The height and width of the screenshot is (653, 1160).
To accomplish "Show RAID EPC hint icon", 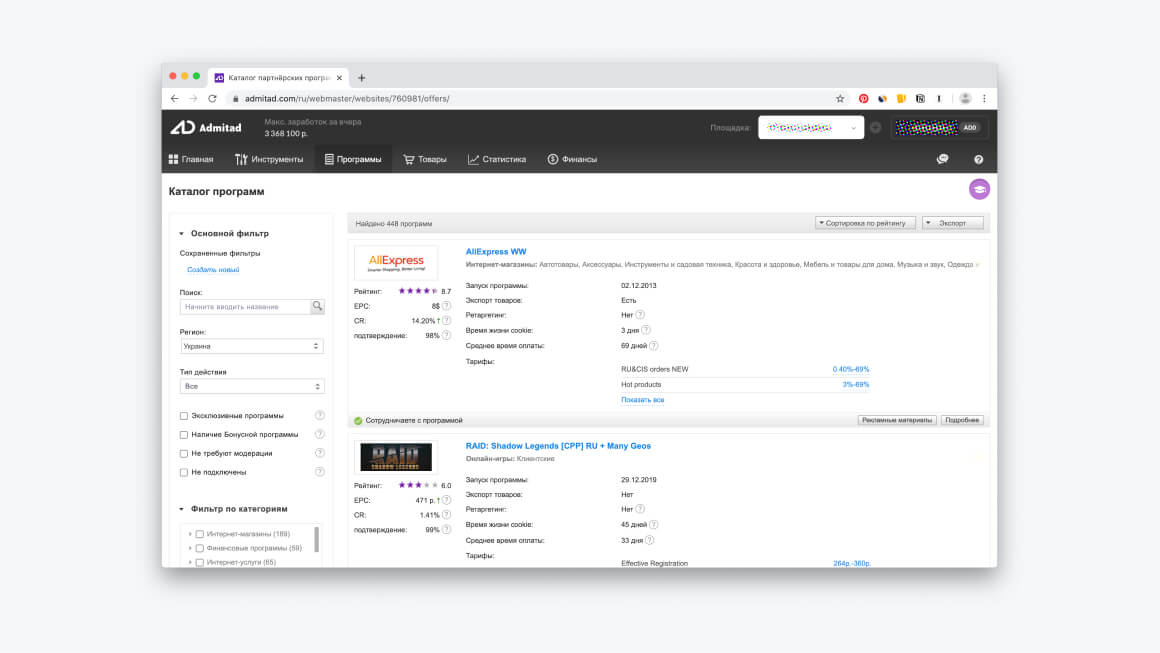I will pos(446,500).
